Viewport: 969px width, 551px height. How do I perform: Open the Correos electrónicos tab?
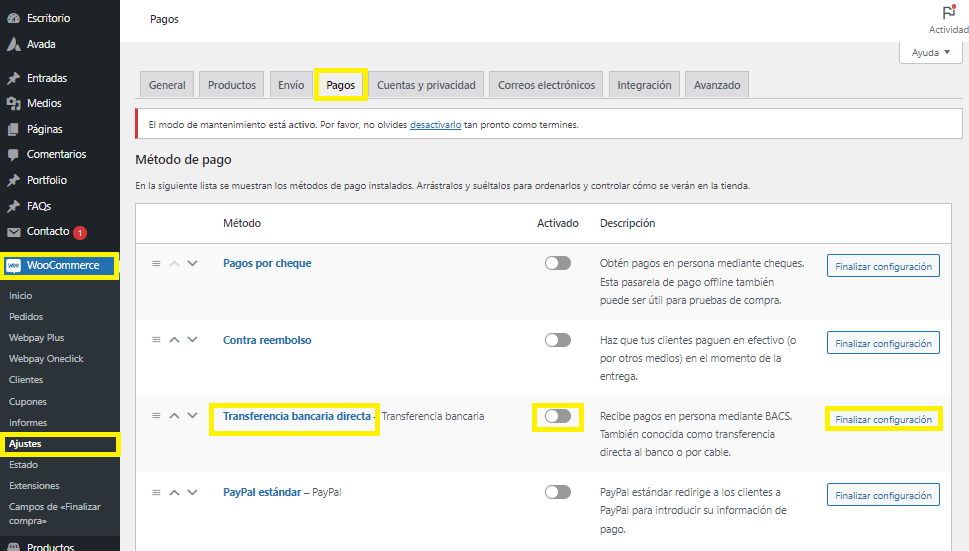click(546, 85)
